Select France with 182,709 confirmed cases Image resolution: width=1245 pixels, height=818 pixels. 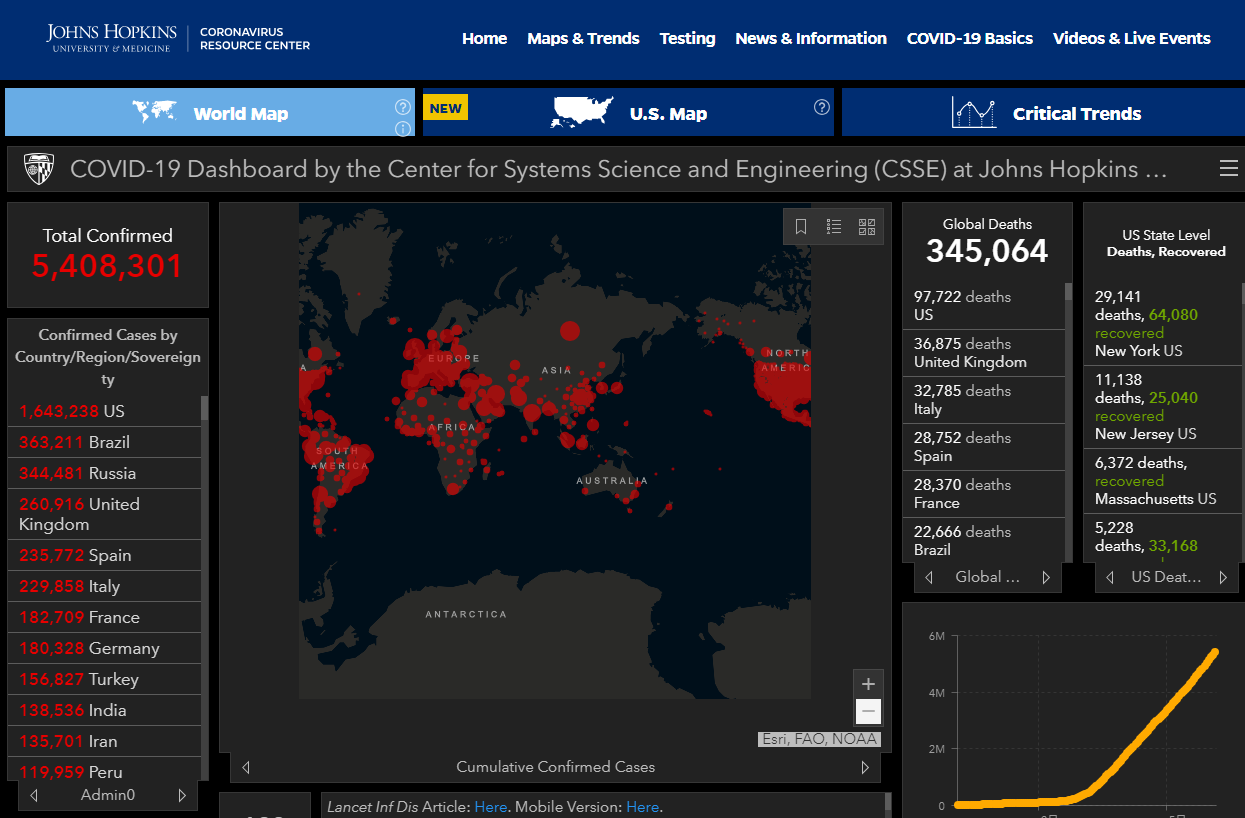point(104,617)
